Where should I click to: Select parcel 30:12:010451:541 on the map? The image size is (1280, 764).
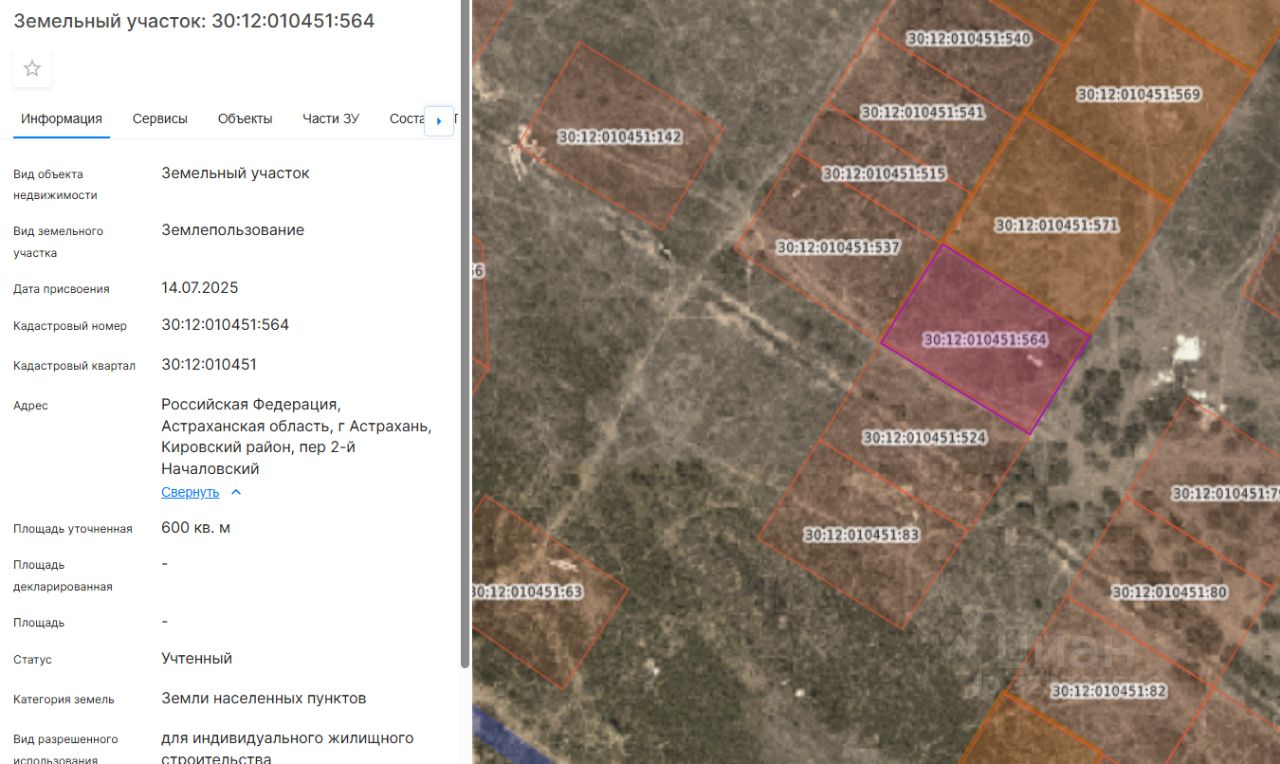(923, 113)
